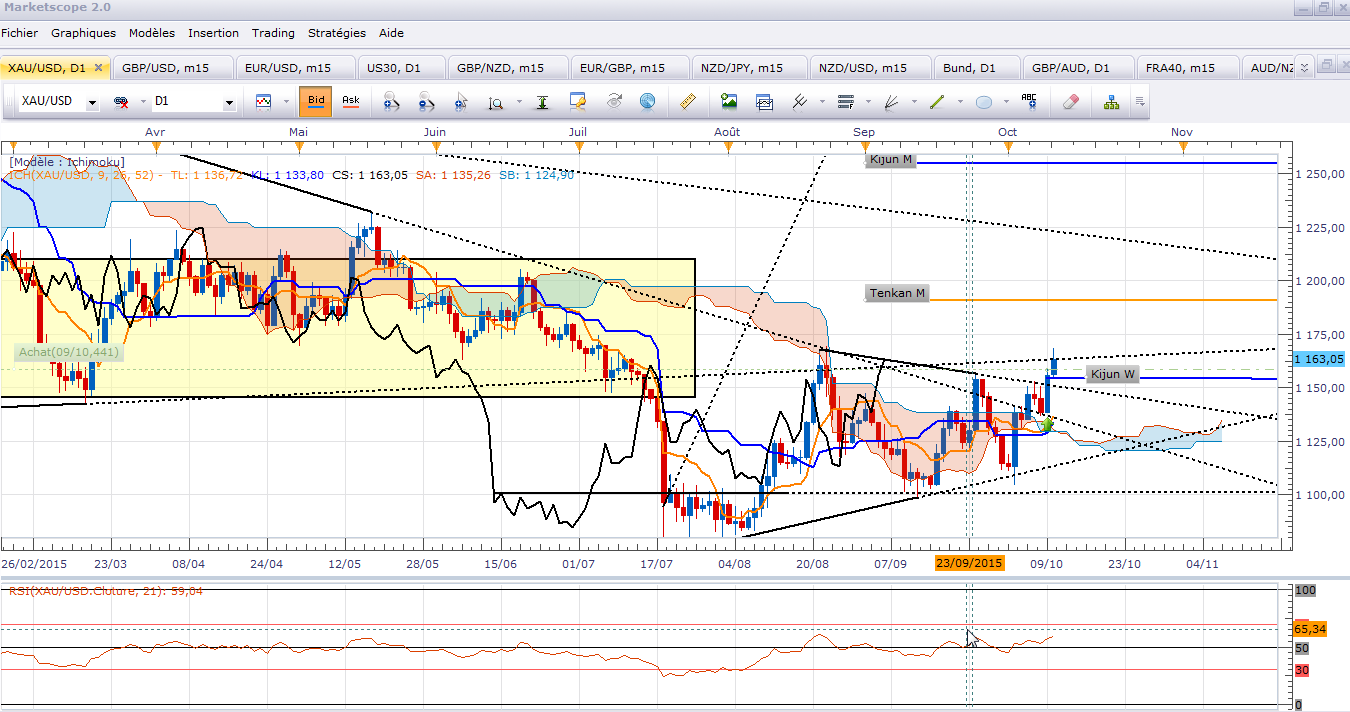The image size is (1350, 712).
Task: Switch to the GBP/USD, m15 tab
Action: 173,68
